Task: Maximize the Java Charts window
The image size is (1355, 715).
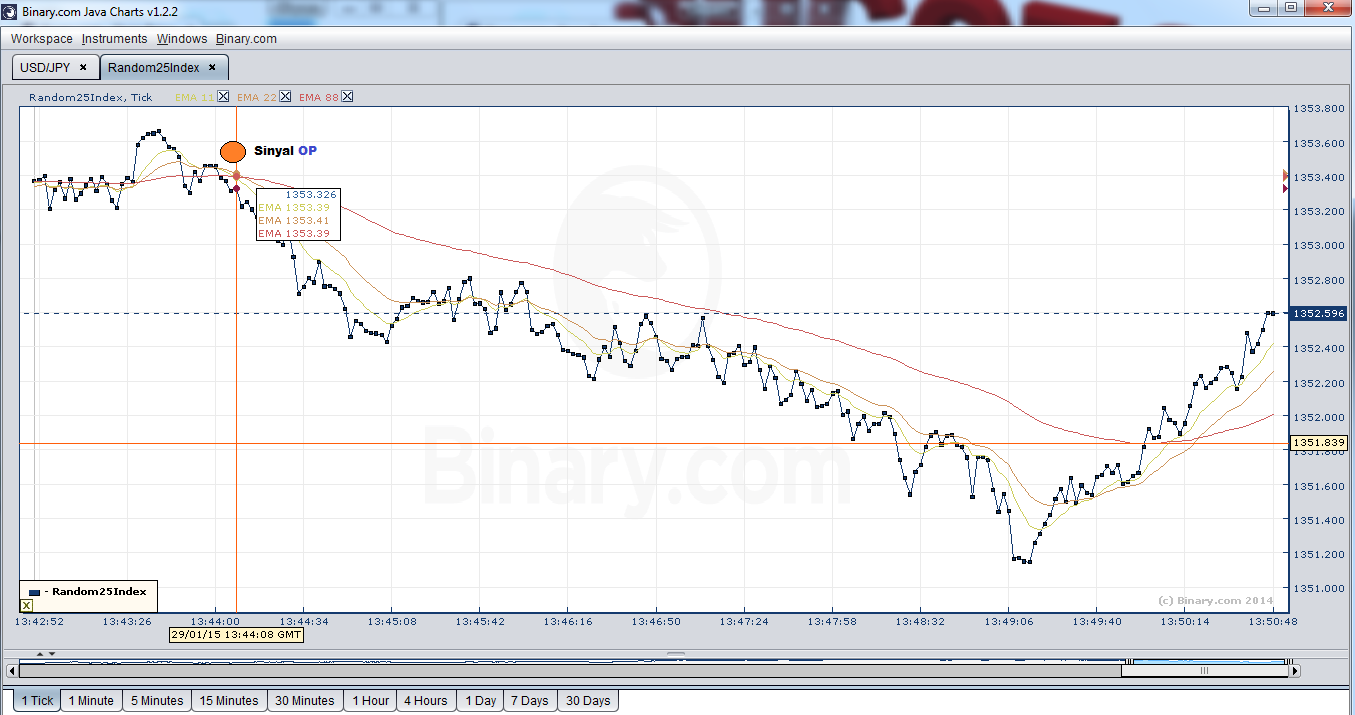Action: click(x=1291, y=8)
